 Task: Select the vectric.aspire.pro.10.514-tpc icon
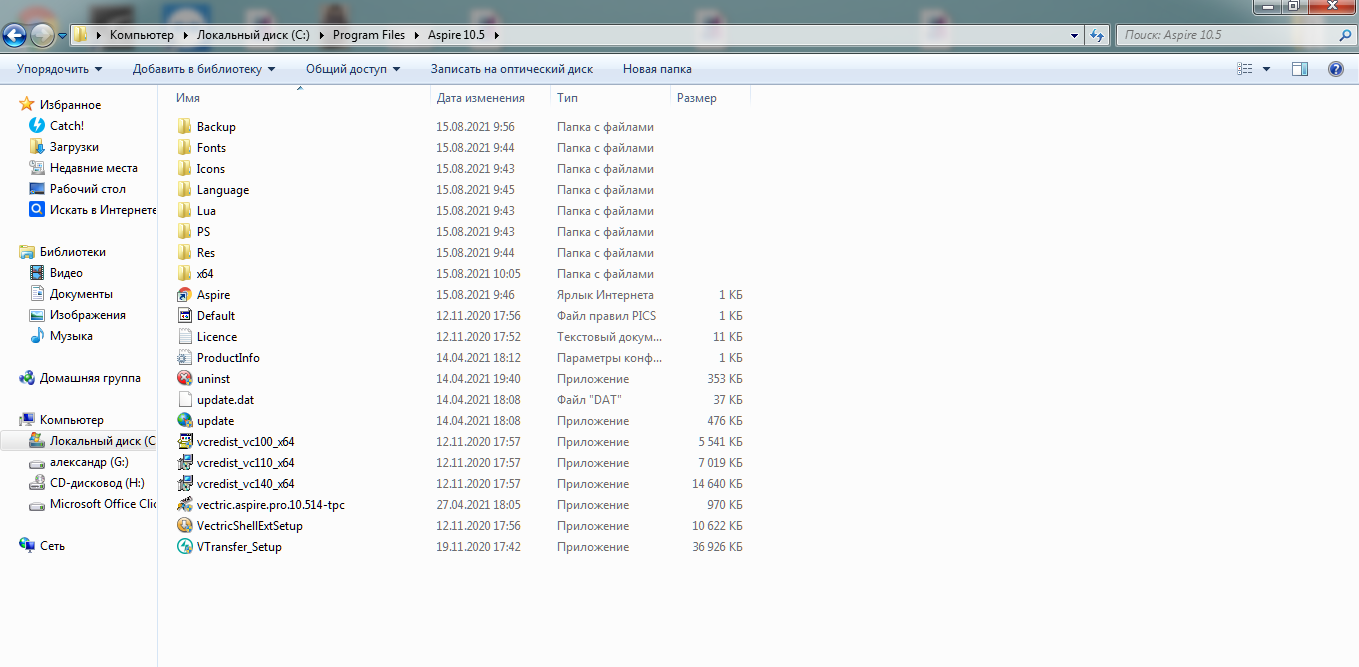[184, 505]
